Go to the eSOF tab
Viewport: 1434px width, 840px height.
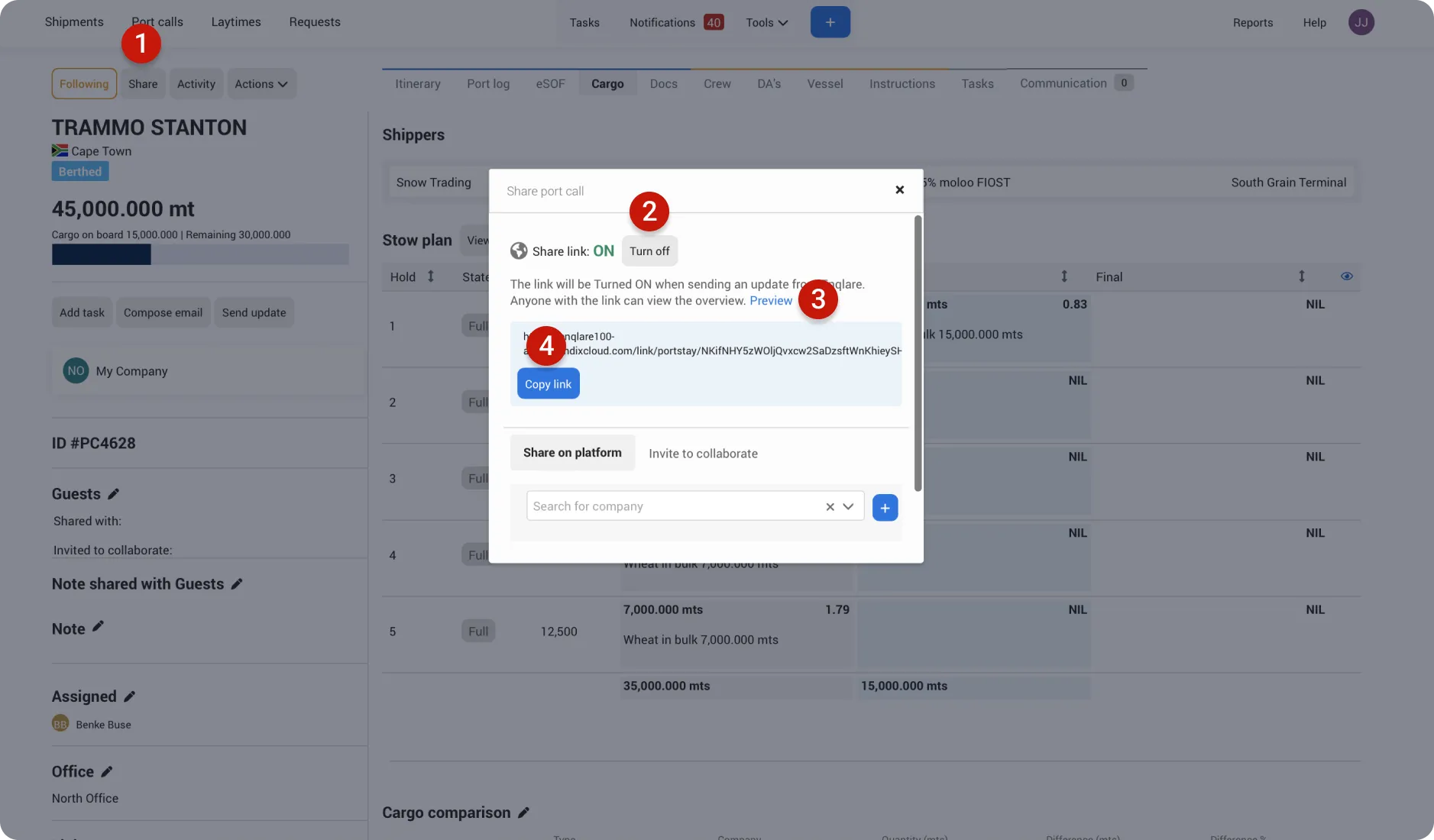tap(551, 84)
